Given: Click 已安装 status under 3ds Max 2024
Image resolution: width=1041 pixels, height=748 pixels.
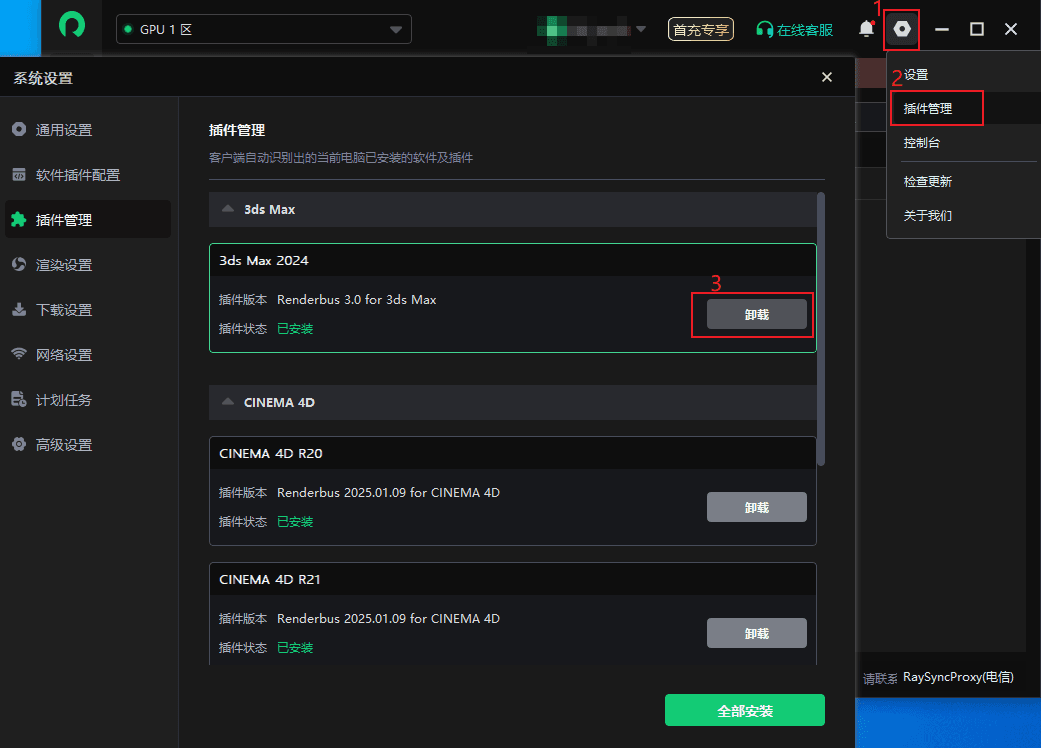Looking at the screenshot, I should [295, 329].
